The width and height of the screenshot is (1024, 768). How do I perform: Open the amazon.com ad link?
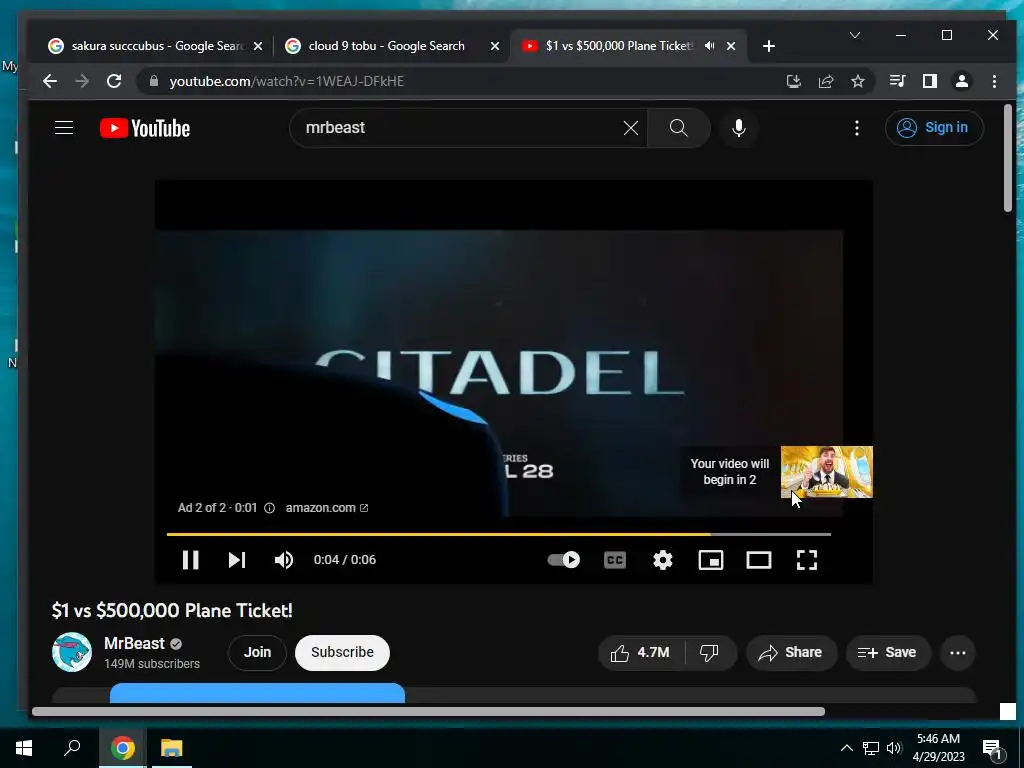(x=327, y=507)
